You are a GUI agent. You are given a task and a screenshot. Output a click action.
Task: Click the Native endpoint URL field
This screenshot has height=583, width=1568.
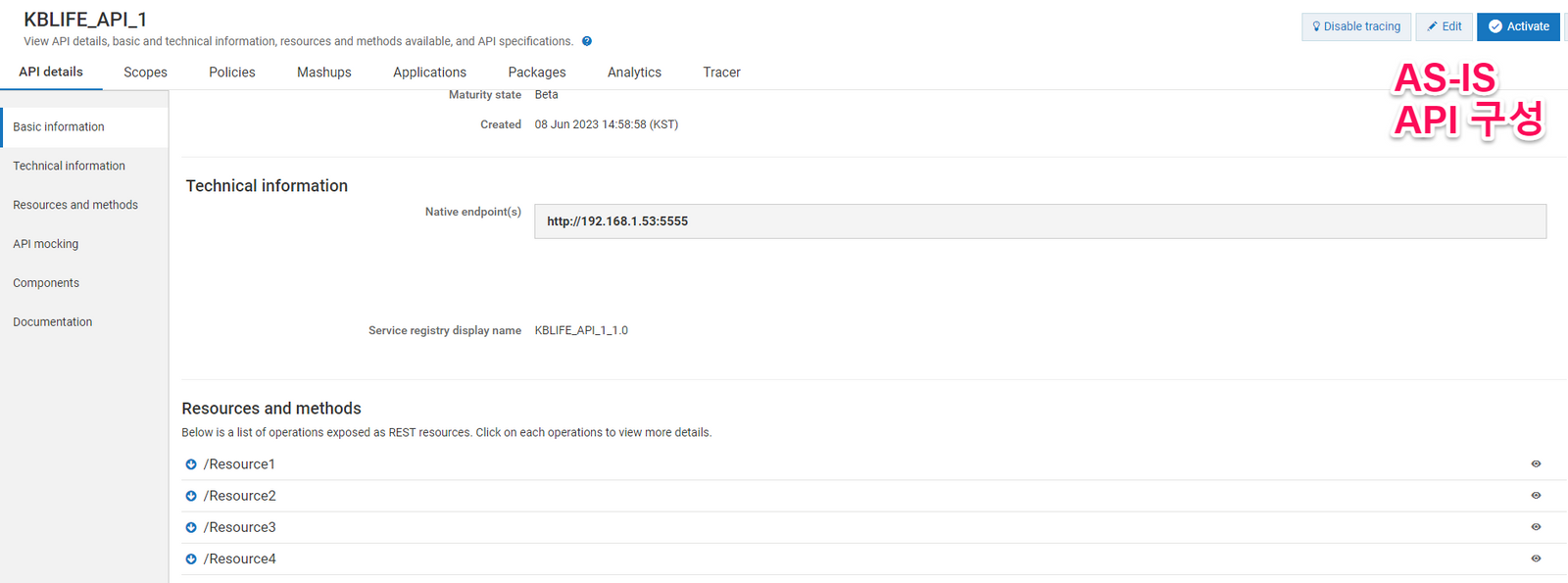point(1039,221)
